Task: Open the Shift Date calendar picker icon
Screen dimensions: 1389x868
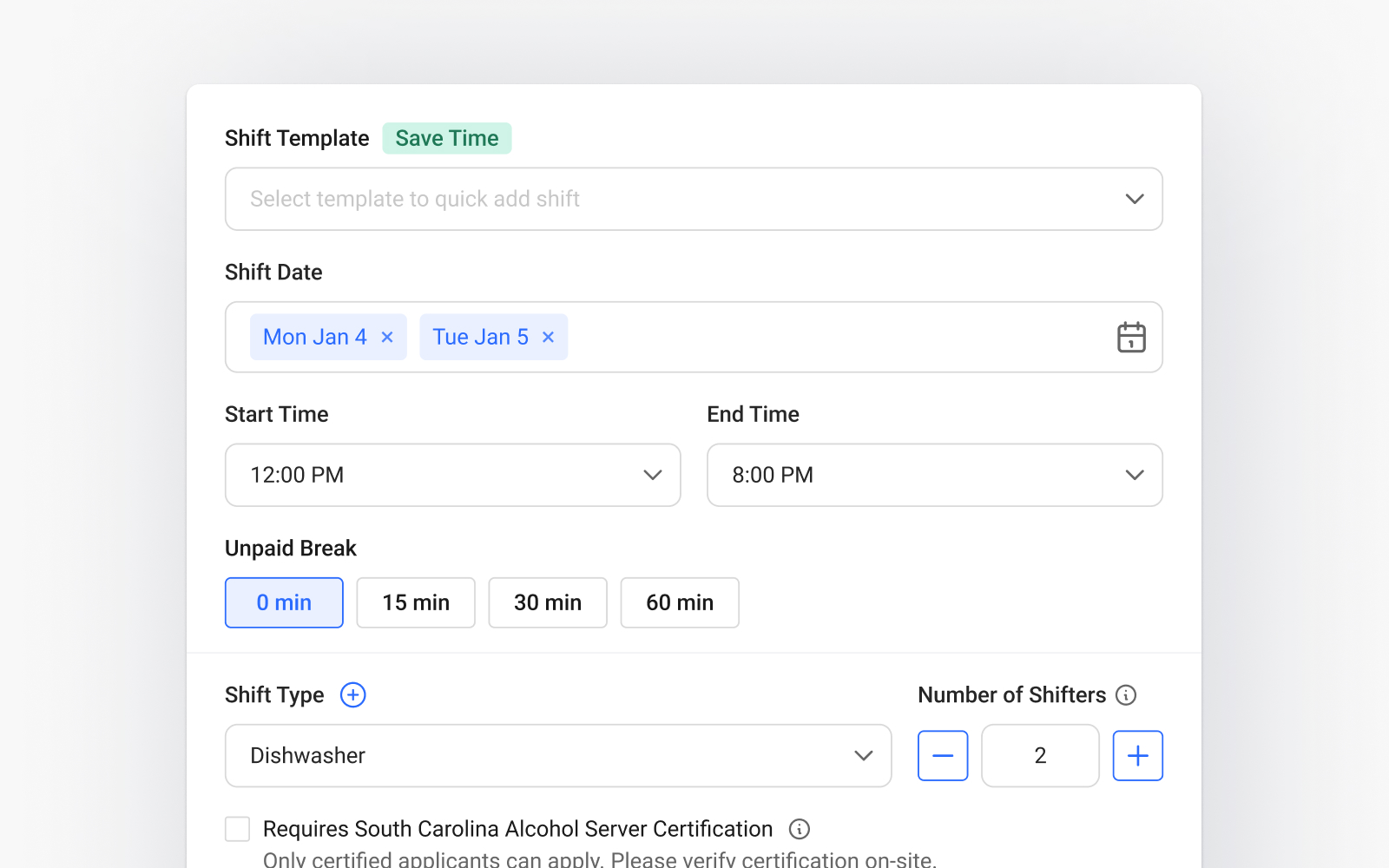Action: 1131,337
